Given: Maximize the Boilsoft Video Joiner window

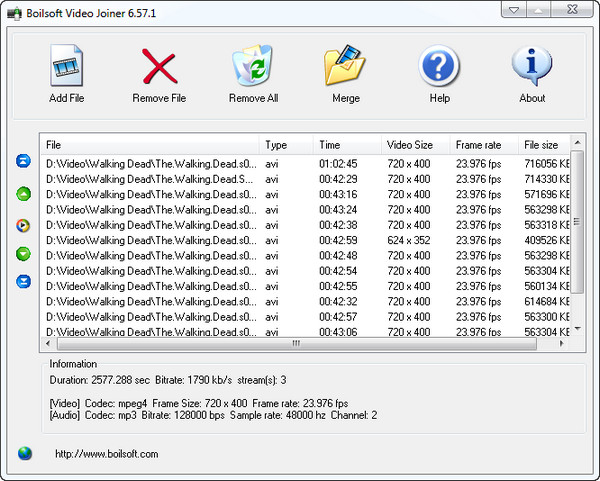Looking at the screenshot, I should pyautogui.click(x=538, y=10).
